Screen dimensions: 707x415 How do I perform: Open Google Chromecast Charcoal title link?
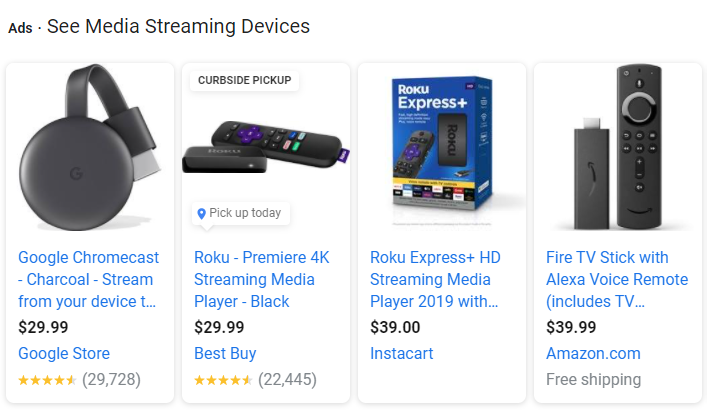[88, 279]
